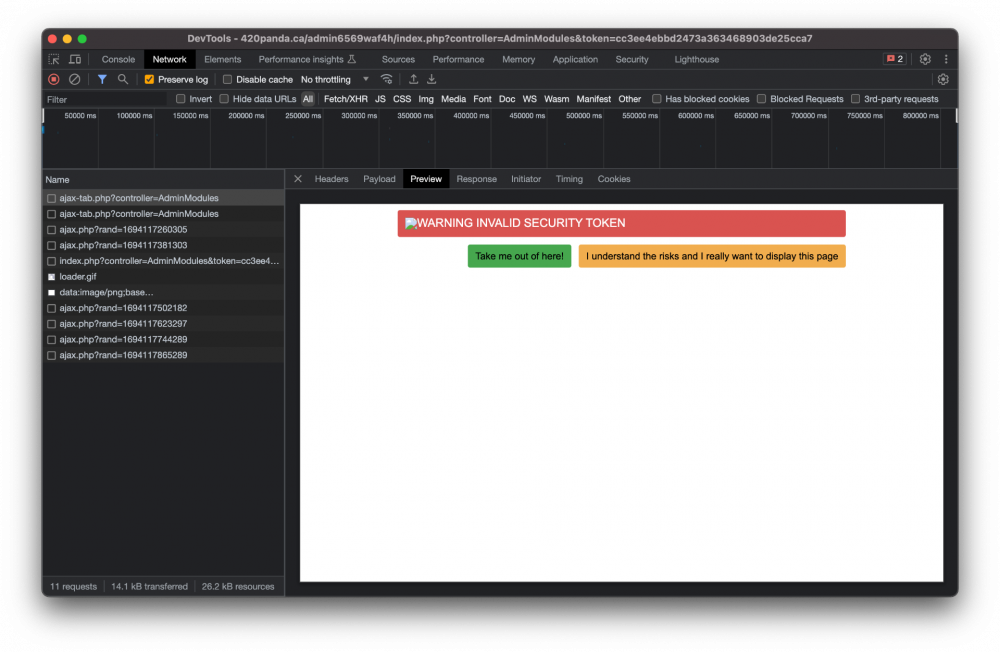Filter requests by JS type
The width and height of the screenshot is (1000, 652).
point(380,100)
